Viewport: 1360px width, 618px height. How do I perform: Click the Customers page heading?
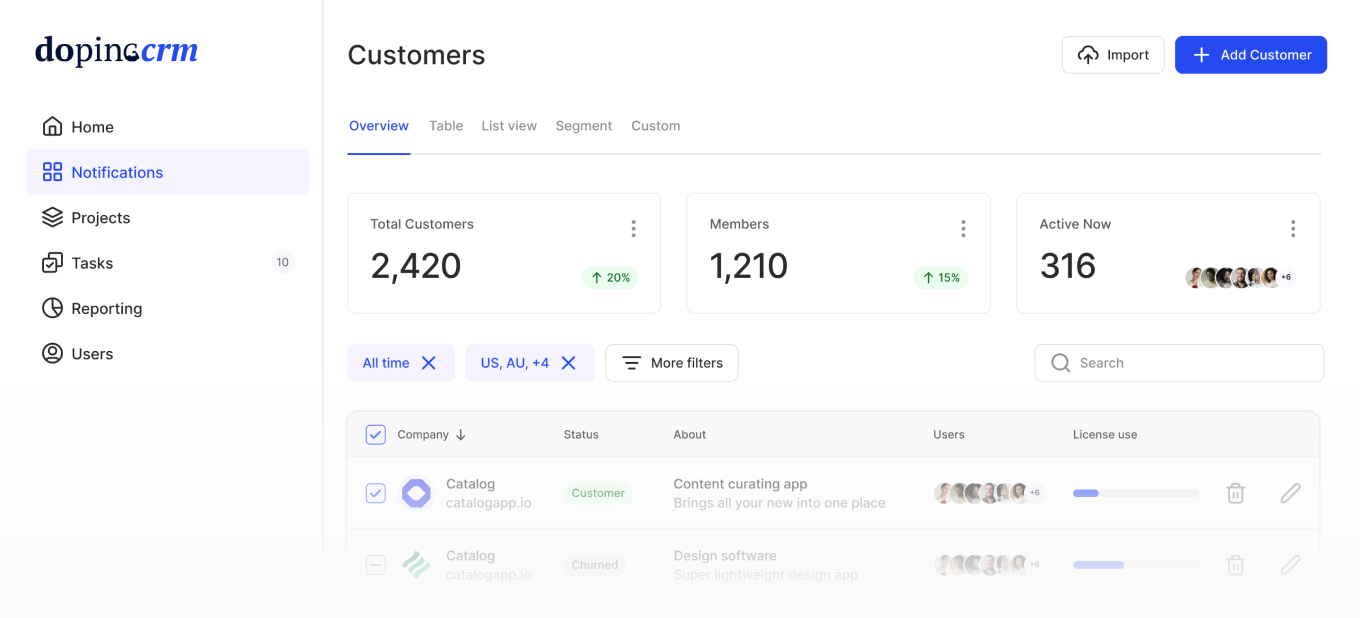click(416, 55)
